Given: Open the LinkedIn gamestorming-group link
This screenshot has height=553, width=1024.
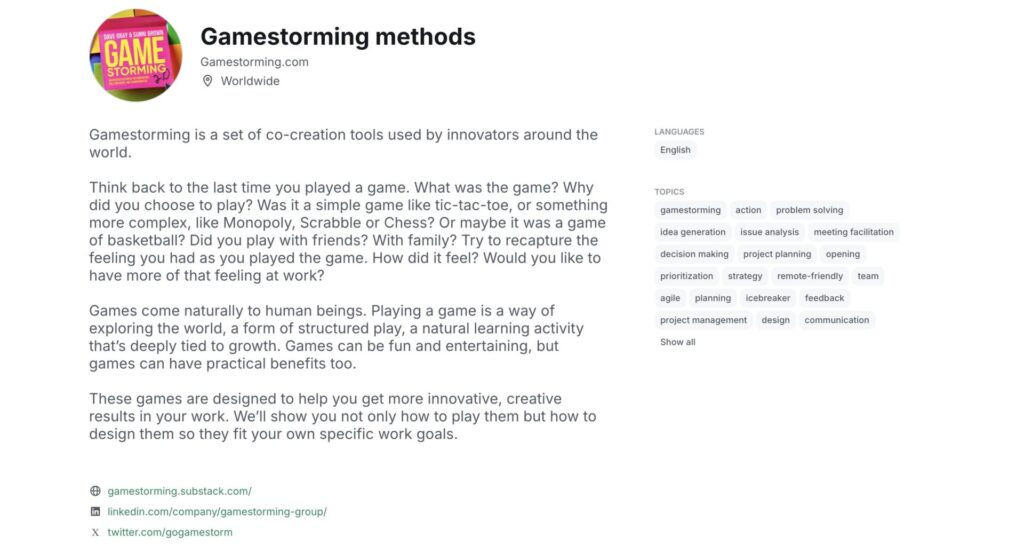Looking at the screenshot, I should (x=217, y=512).
